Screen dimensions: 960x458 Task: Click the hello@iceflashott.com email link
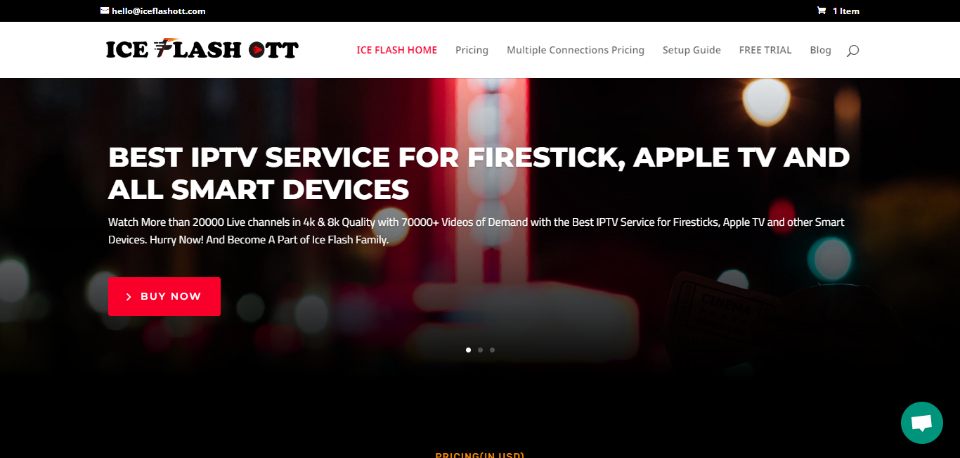(x=159, y=11)
